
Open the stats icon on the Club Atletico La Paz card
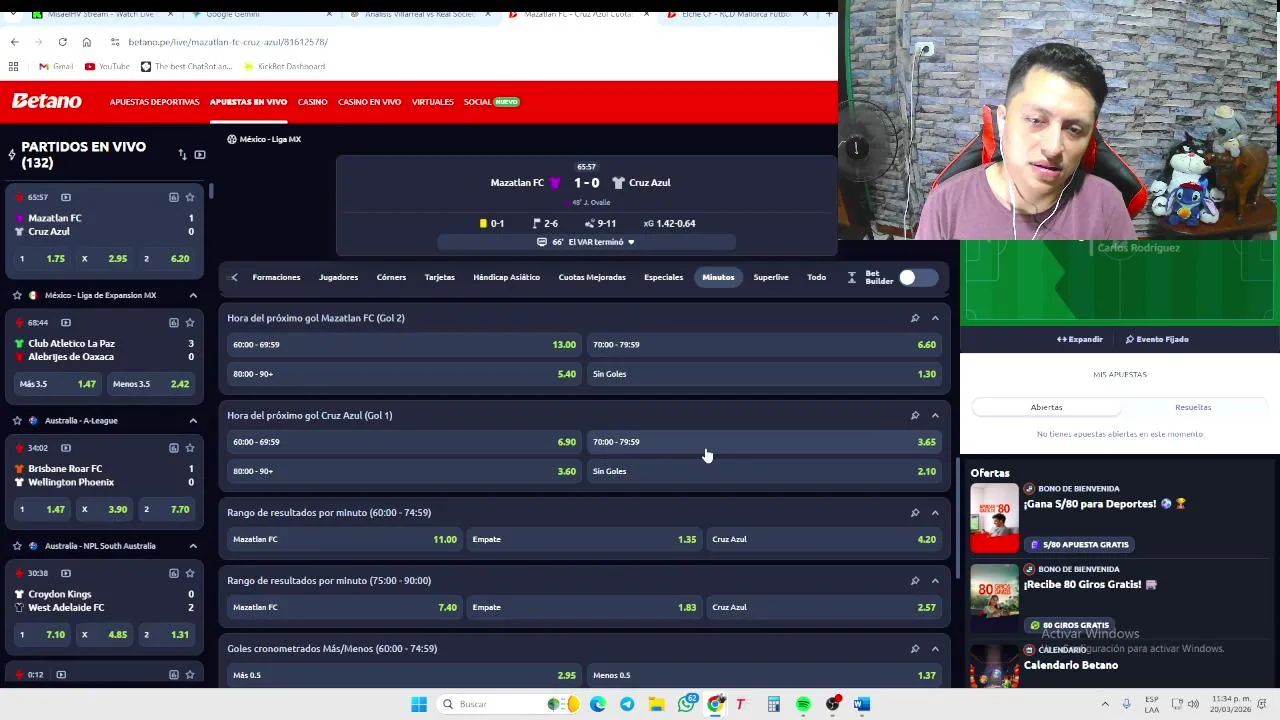click(173, 322)
